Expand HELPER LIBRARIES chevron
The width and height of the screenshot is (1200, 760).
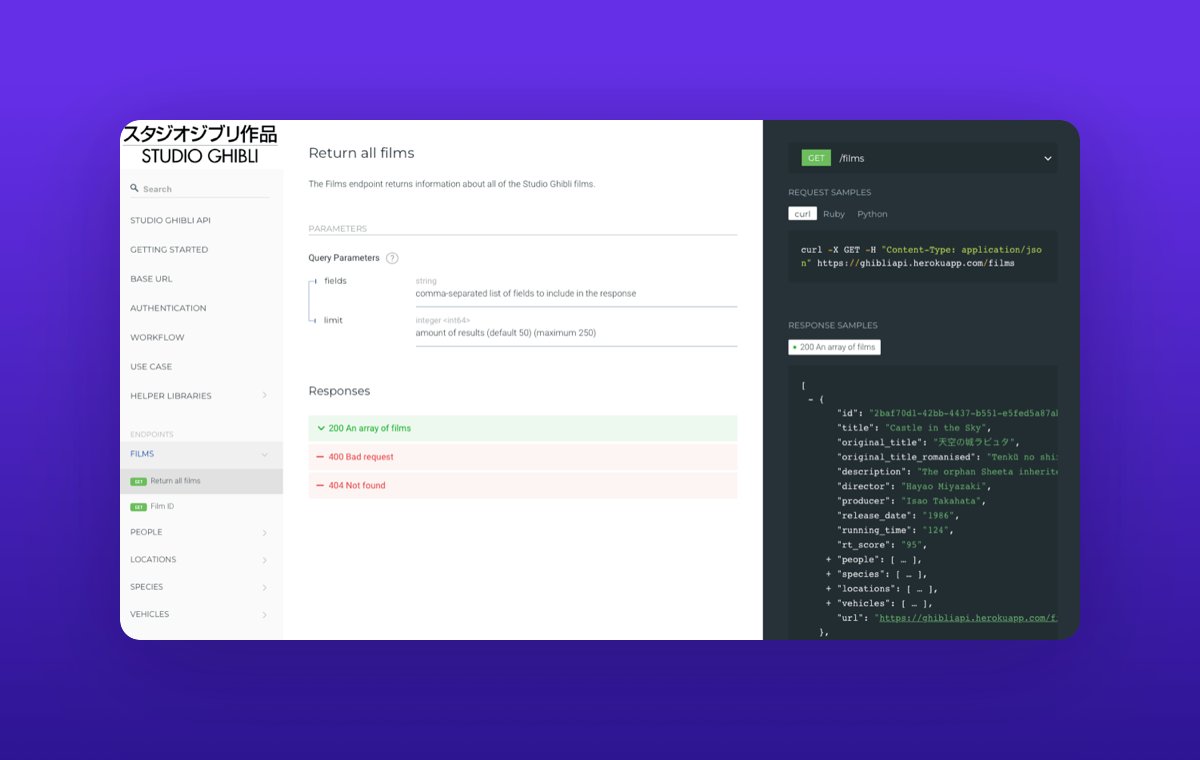click(x=264, y=396)
